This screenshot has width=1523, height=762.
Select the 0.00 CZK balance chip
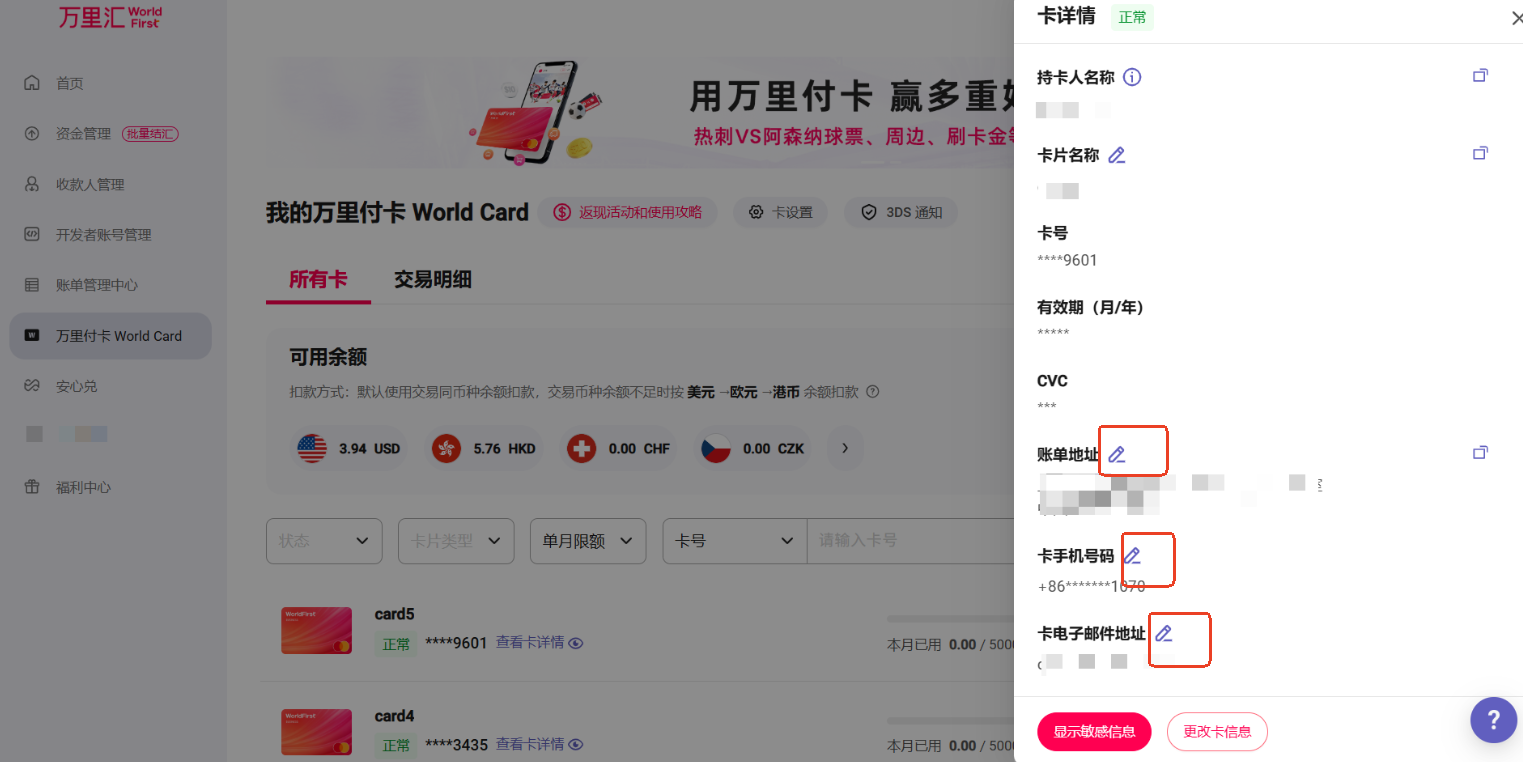(x=753, y=449)
